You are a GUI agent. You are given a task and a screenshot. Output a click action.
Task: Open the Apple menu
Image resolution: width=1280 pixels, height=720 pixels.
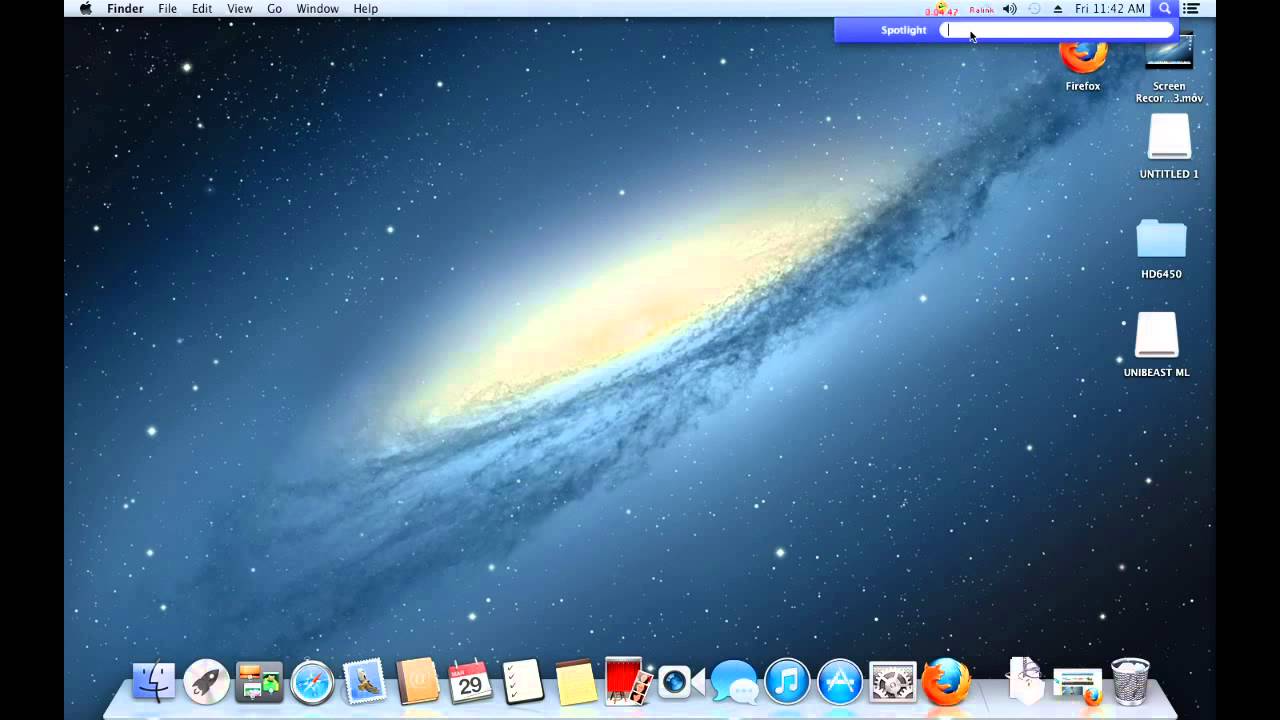pyautogui.click(x=86, y=9)
